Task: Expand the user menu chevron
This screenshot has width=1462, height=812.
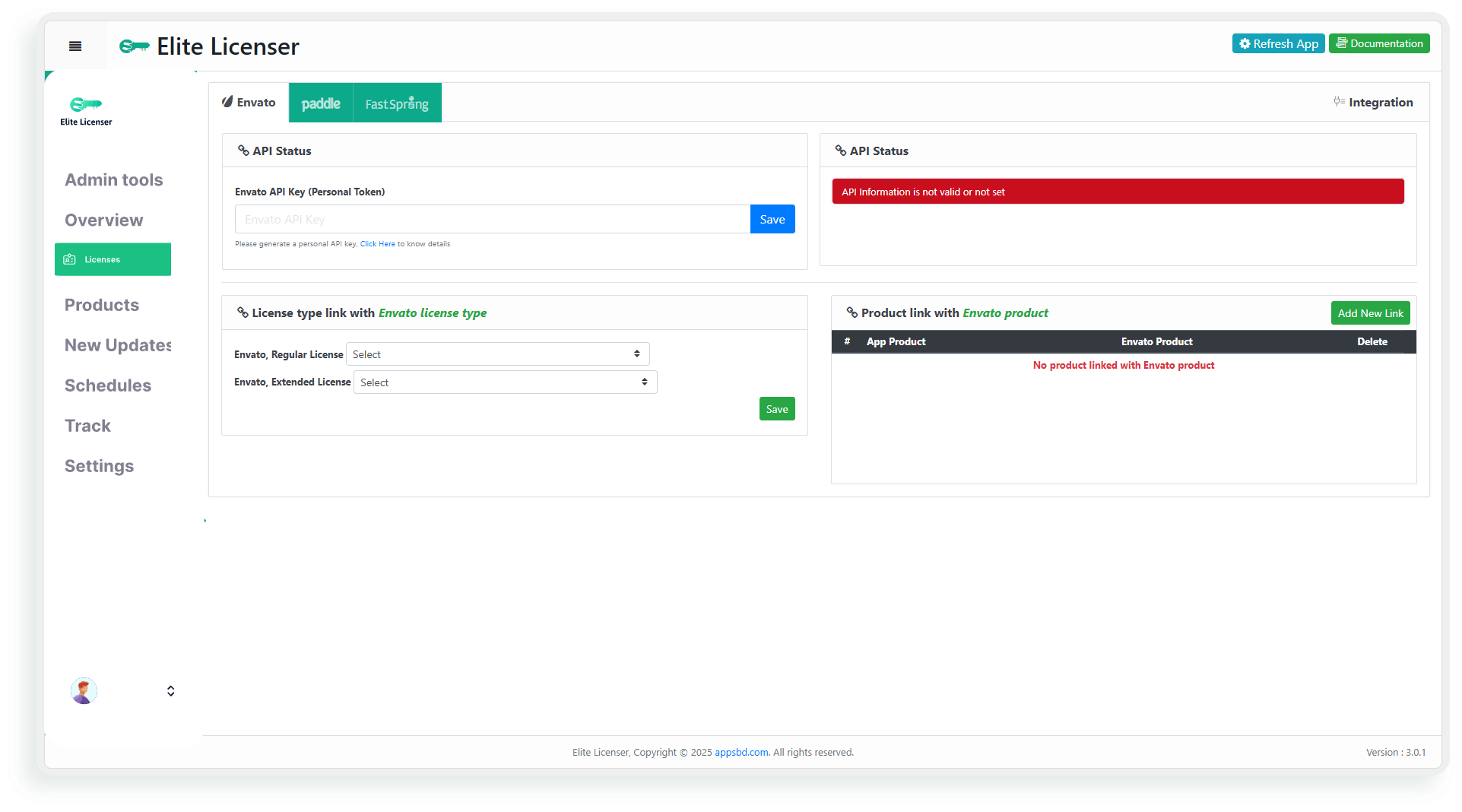Action: coord(170,691)
